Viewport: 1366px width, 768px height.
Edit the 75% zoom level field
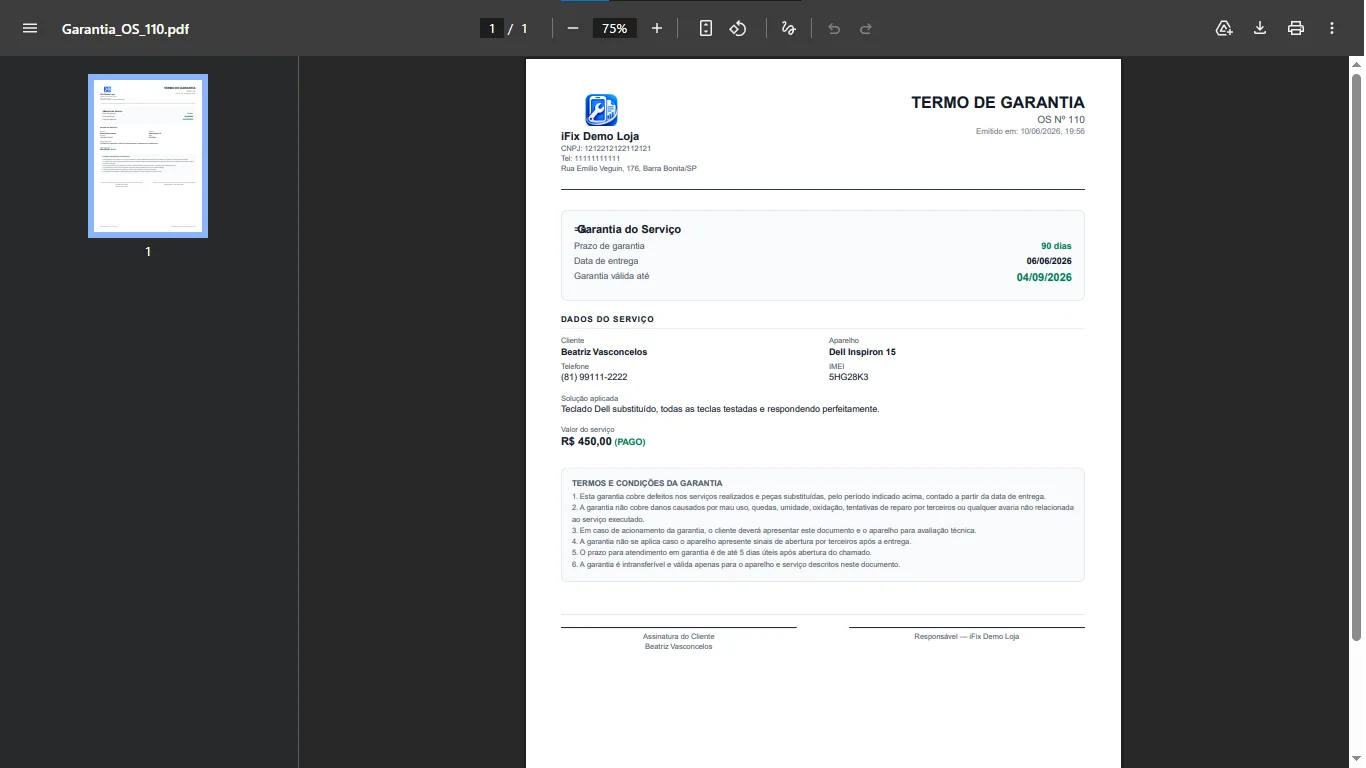click(x=615, y=28)
